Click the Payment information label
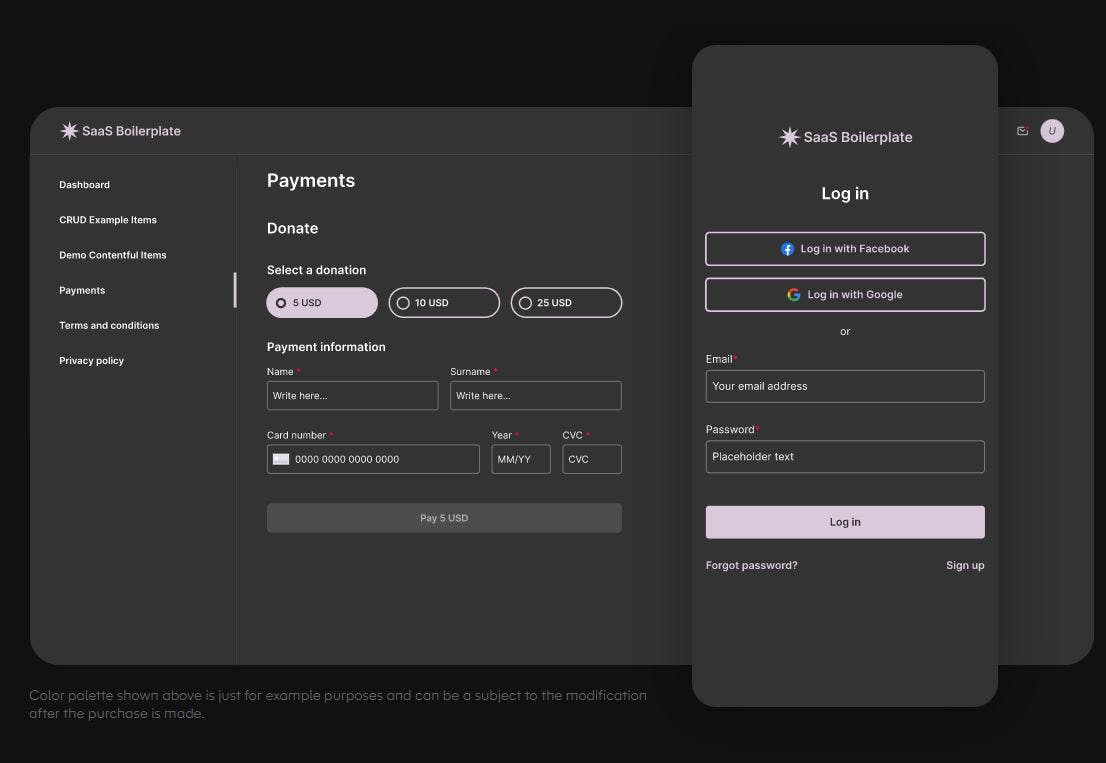This screenshot has width=1106, height=763. tap(326, 347)
